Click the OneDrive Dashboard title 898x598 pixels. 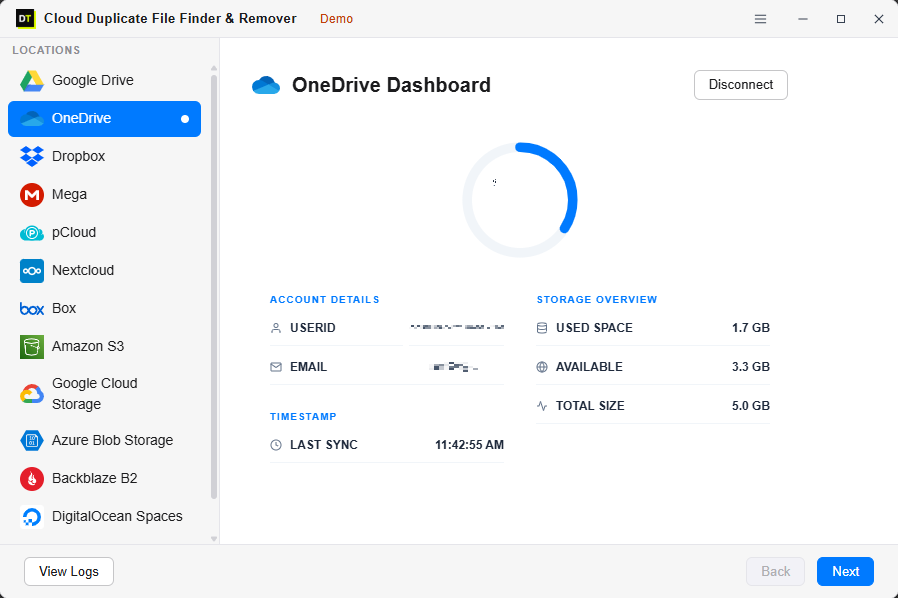tap(391, 85)
